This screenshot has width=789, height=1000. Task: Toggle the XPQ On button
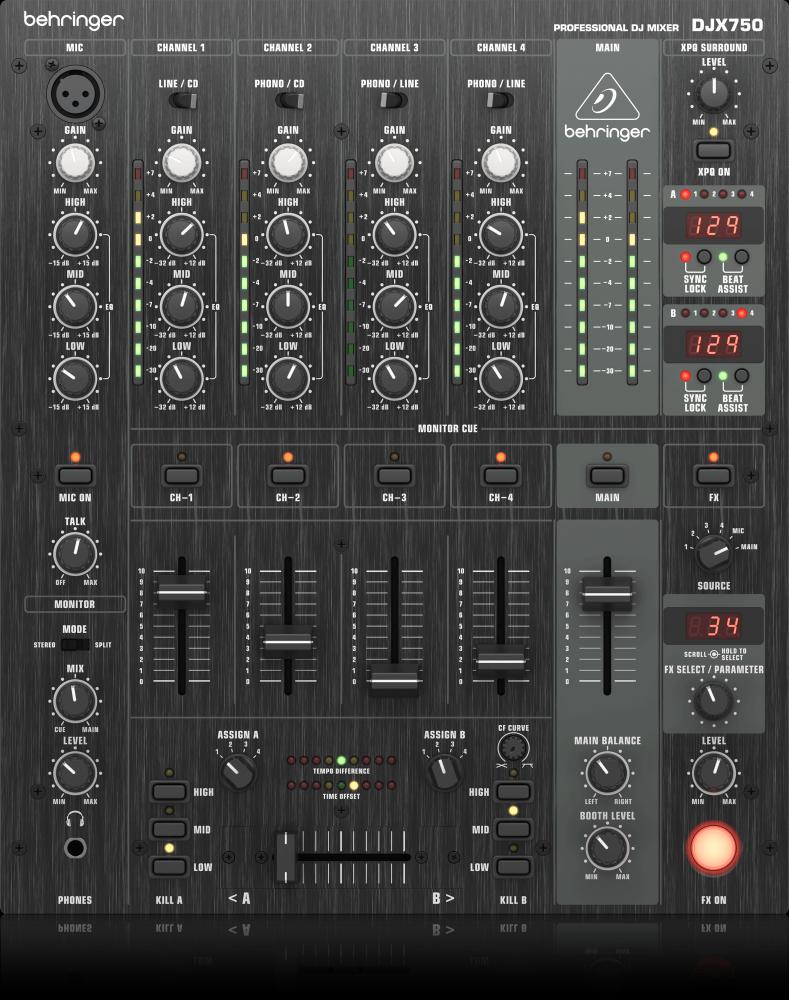point(713,152)
